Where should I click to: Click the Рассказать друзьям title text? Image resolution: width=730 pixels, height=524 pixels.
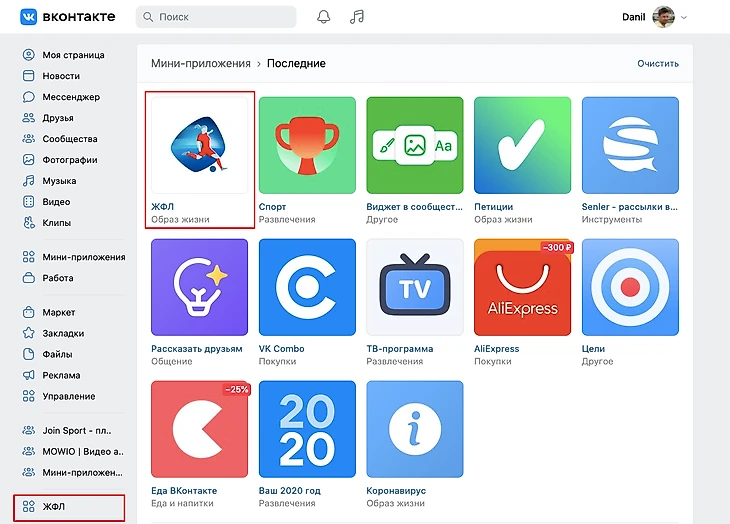coord(197,349)
